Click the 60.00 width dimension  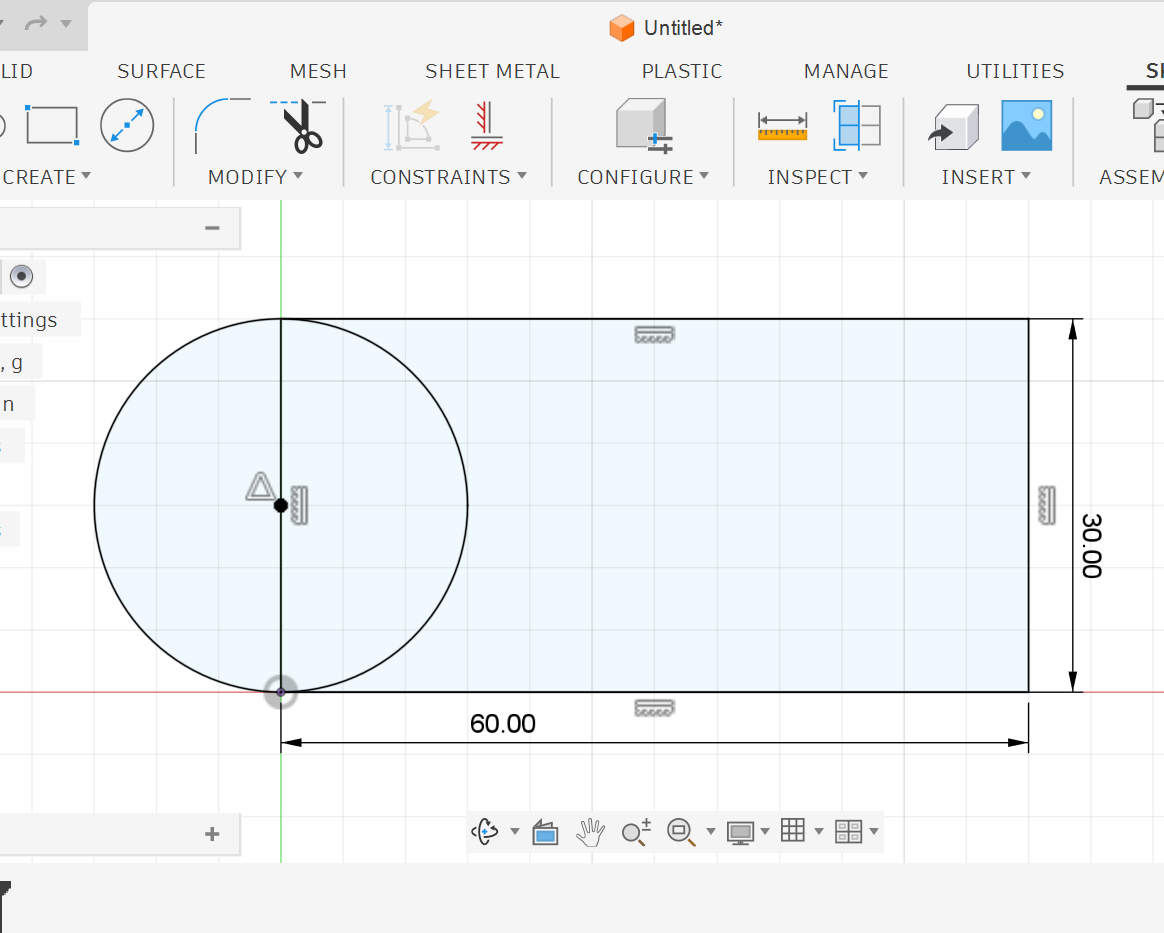[503, 724]
